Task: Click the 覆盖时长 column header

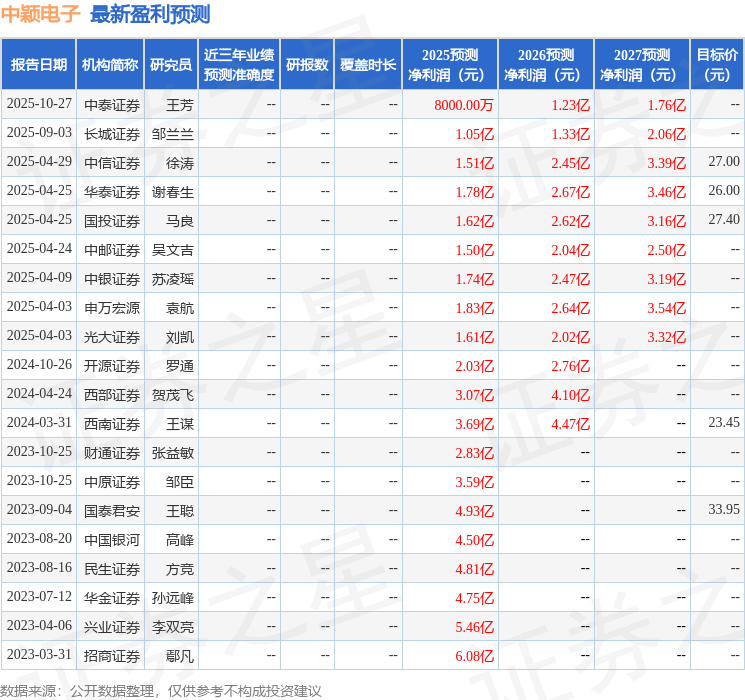Action: 367,64
